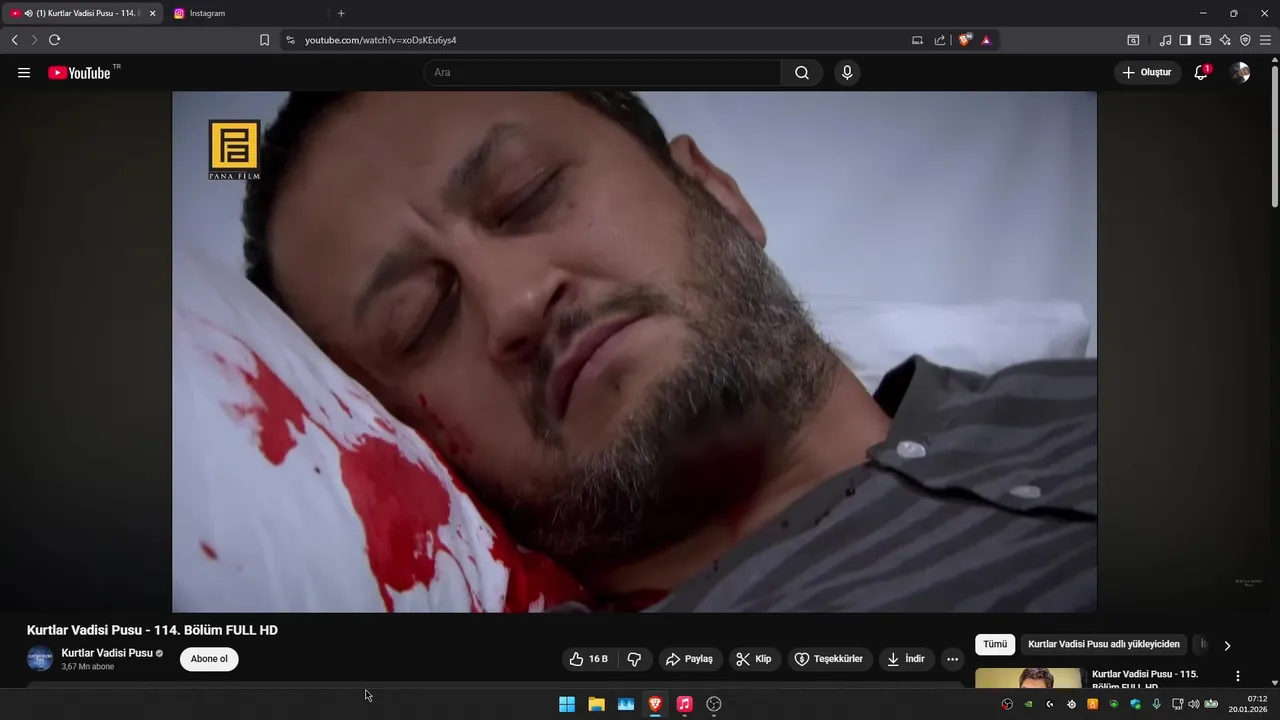Select Kurtlar Vadisi Pusu adlı yükleyiciden chip

pyautogui.click(x=1104, y=645)
